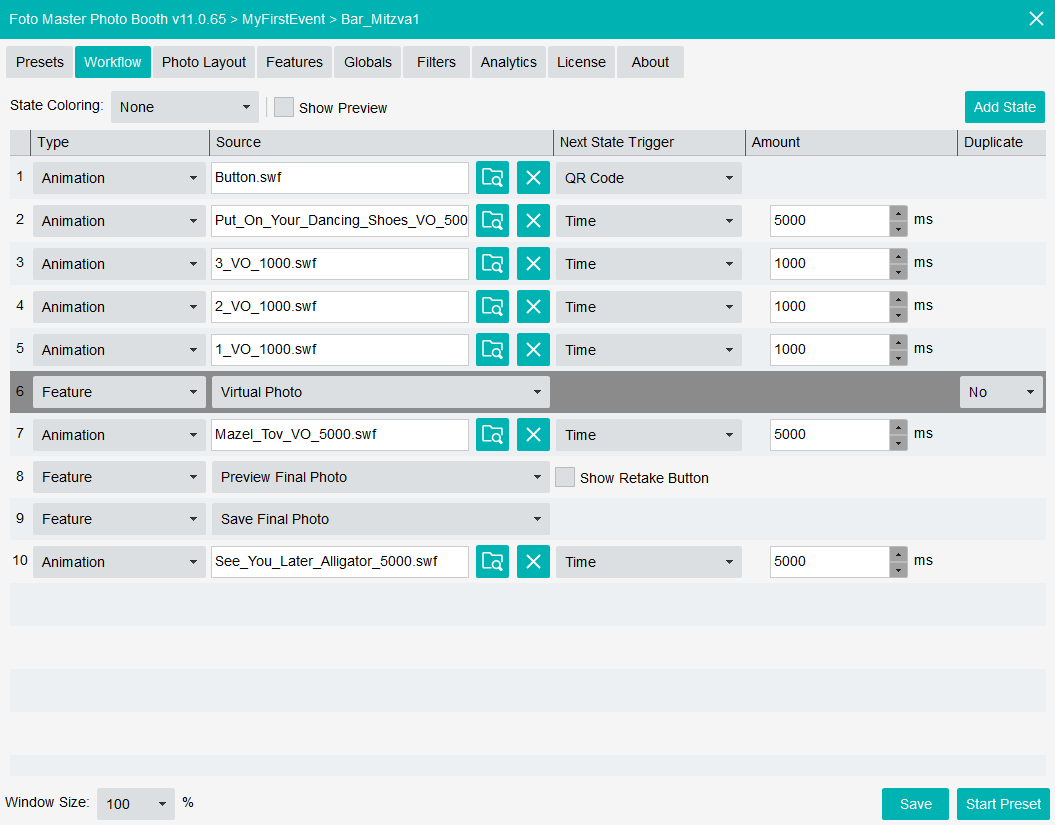The image size is (1055, 825).
Task: Open the License tab
Action: pos(581,62)
